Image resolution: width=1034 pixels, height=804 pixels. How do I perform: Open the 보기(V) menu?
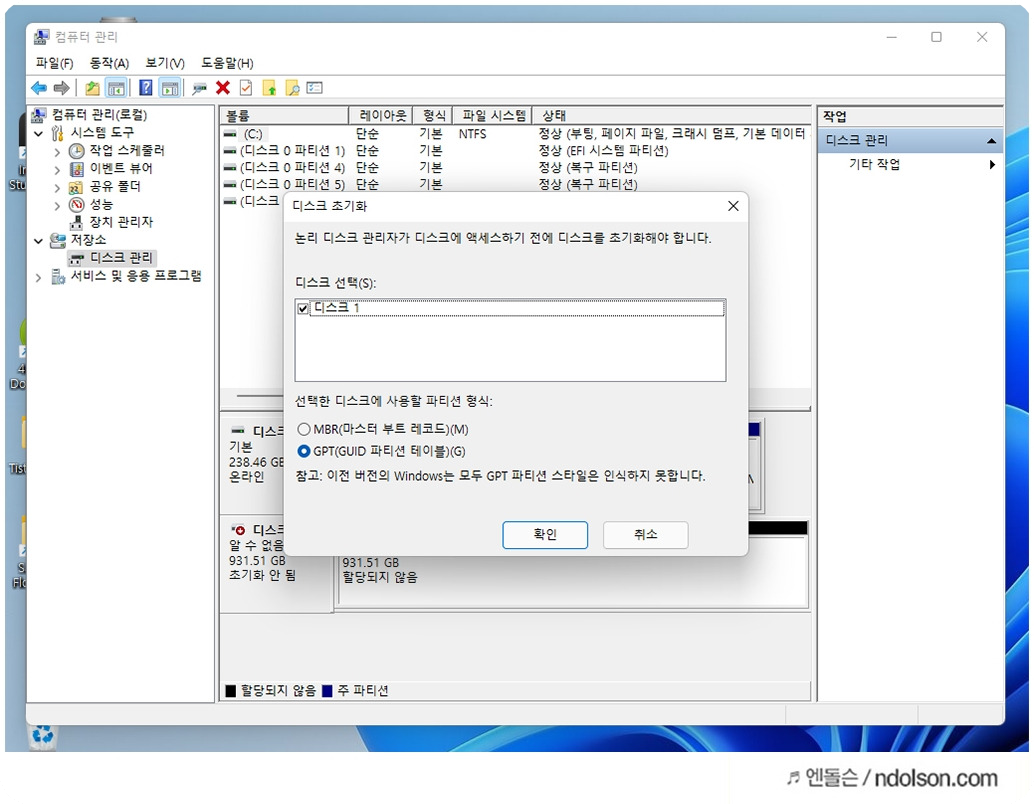point(165,63)
